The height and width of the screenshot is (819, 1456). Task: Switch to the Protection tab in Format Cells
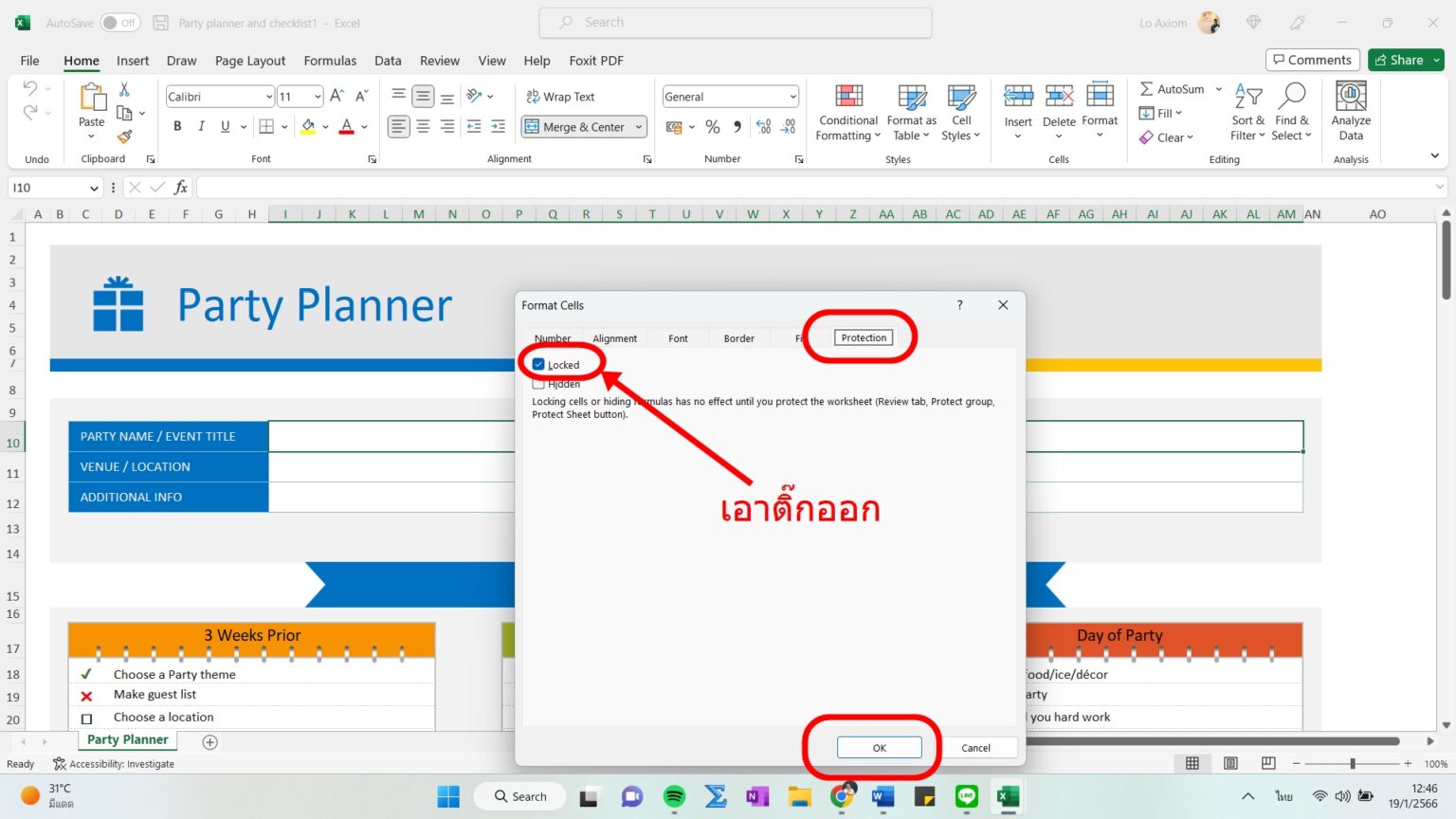863,337
